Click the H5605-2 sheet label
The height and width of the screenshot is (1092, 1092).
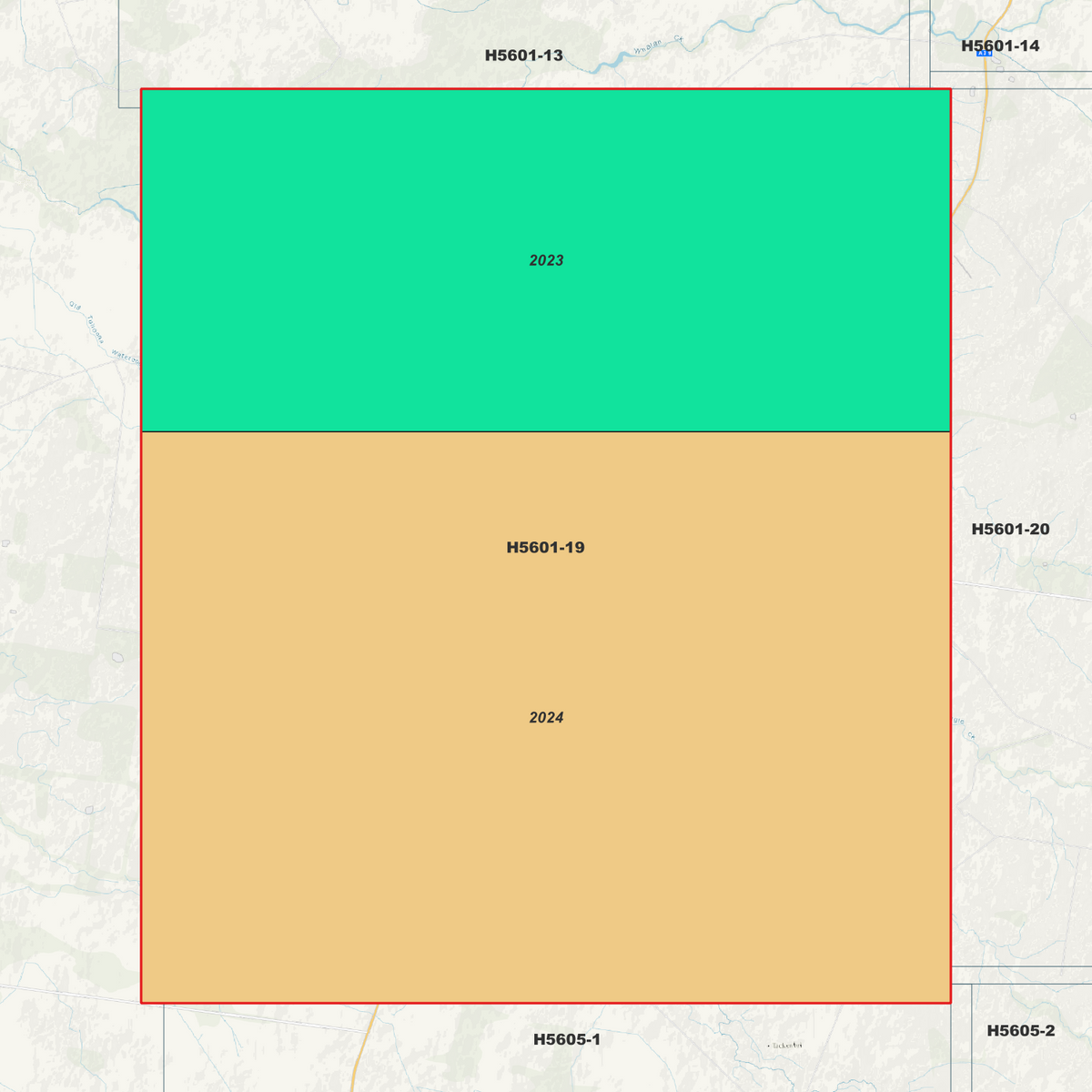click(x=1021, y=1031)
